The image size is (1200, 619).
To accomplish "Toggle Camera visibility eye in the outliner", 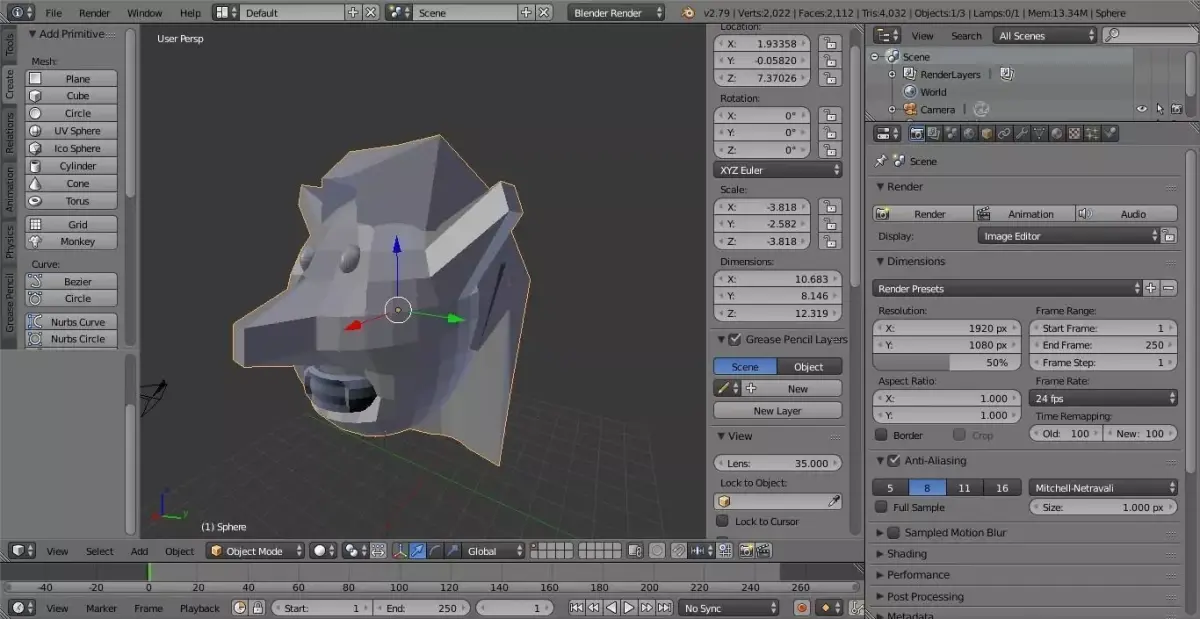I will [1142, 109].
